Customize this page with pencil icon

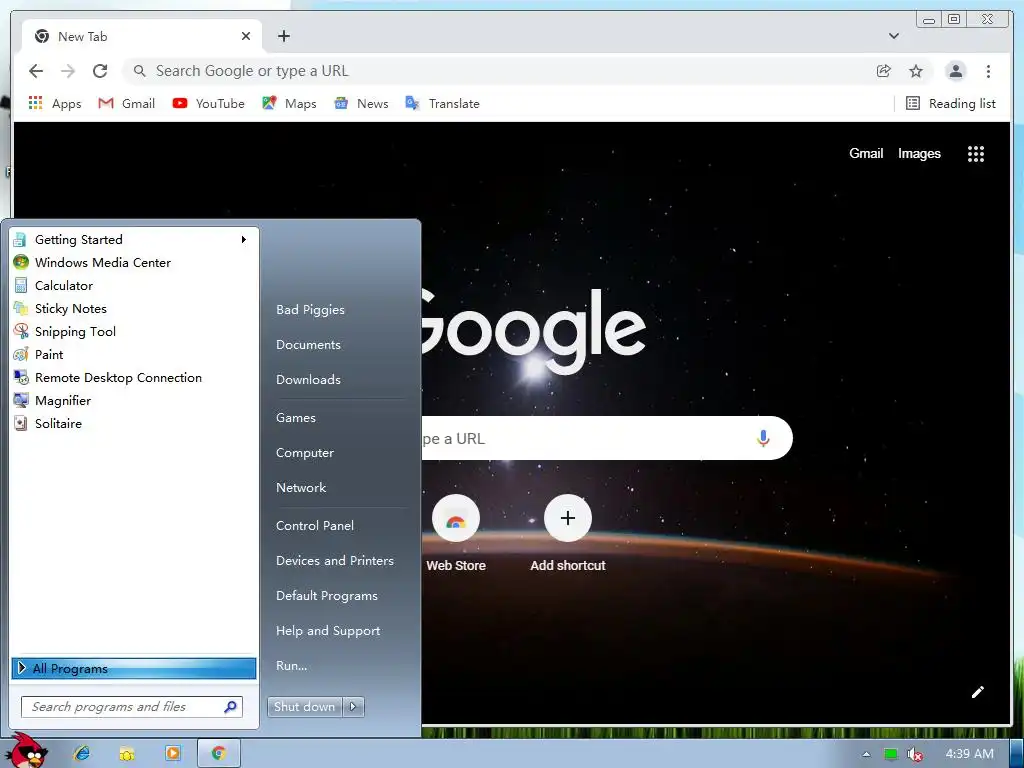click(977, 692)
